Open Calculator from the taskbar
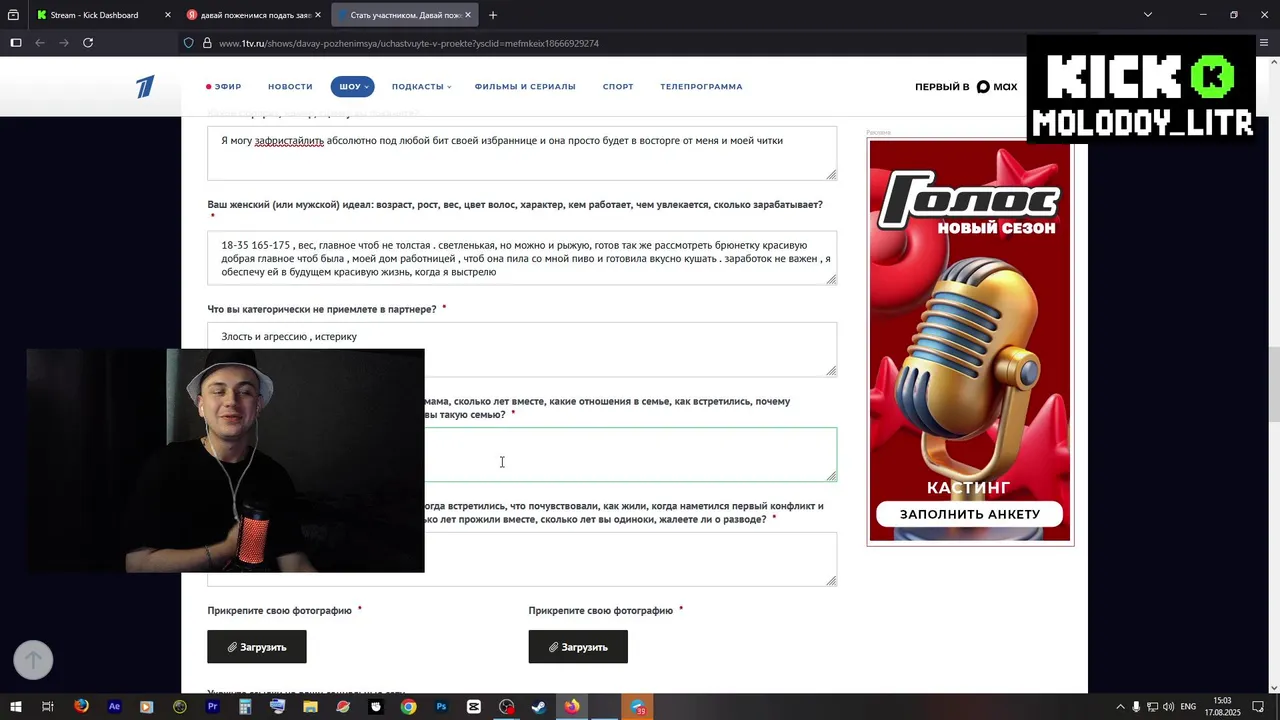The height and width of the screenshot is (720, 1280). pyautogui.click(x=245, y=706)
